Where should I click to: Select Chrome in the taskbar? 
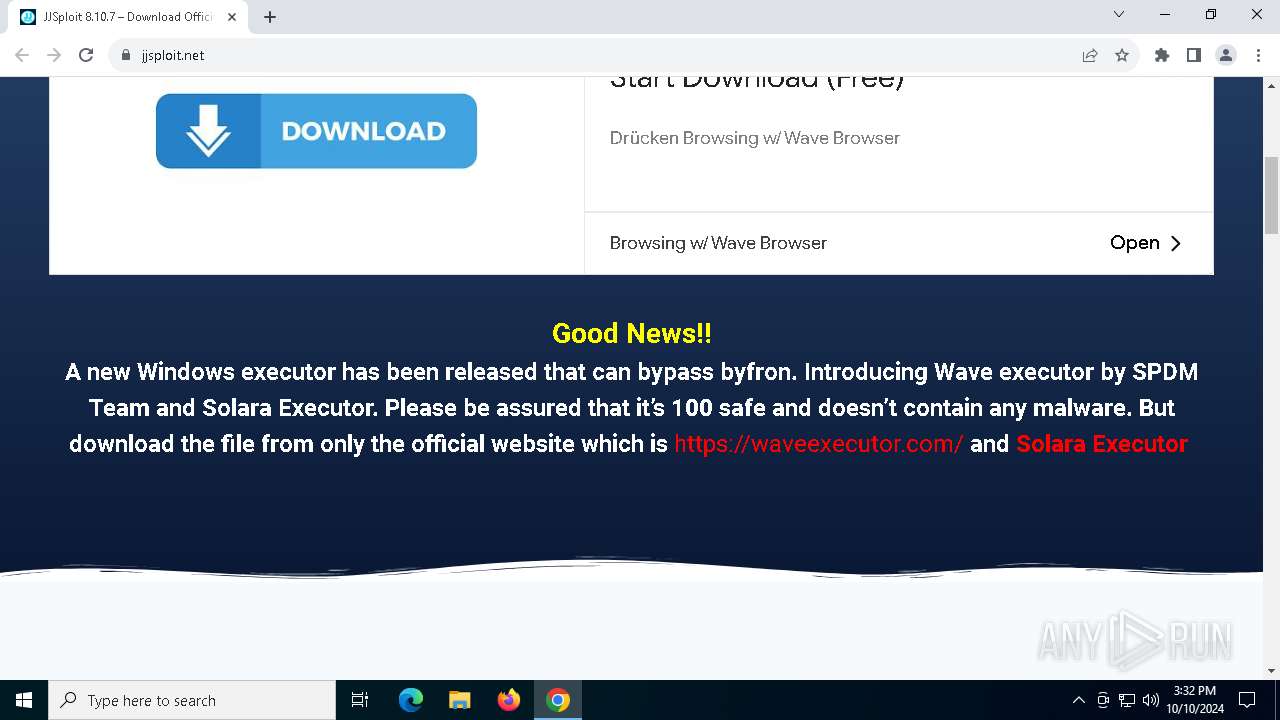coord(558,700)
